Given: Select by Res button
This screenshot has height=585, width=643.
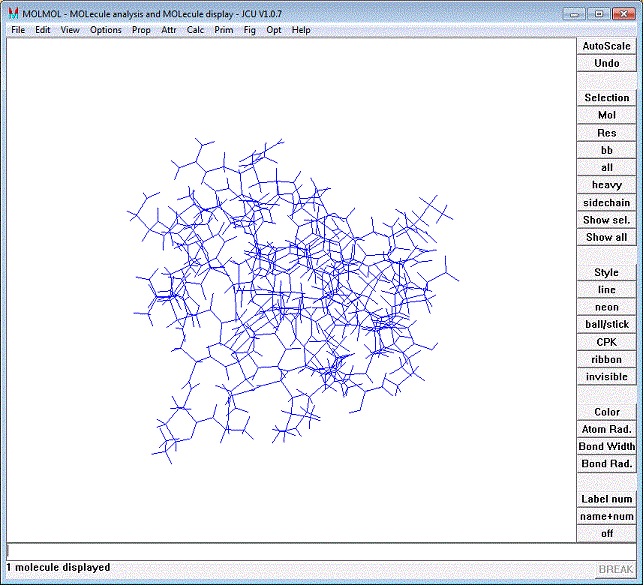Looking at the screenshot, I should coord(607,133).
